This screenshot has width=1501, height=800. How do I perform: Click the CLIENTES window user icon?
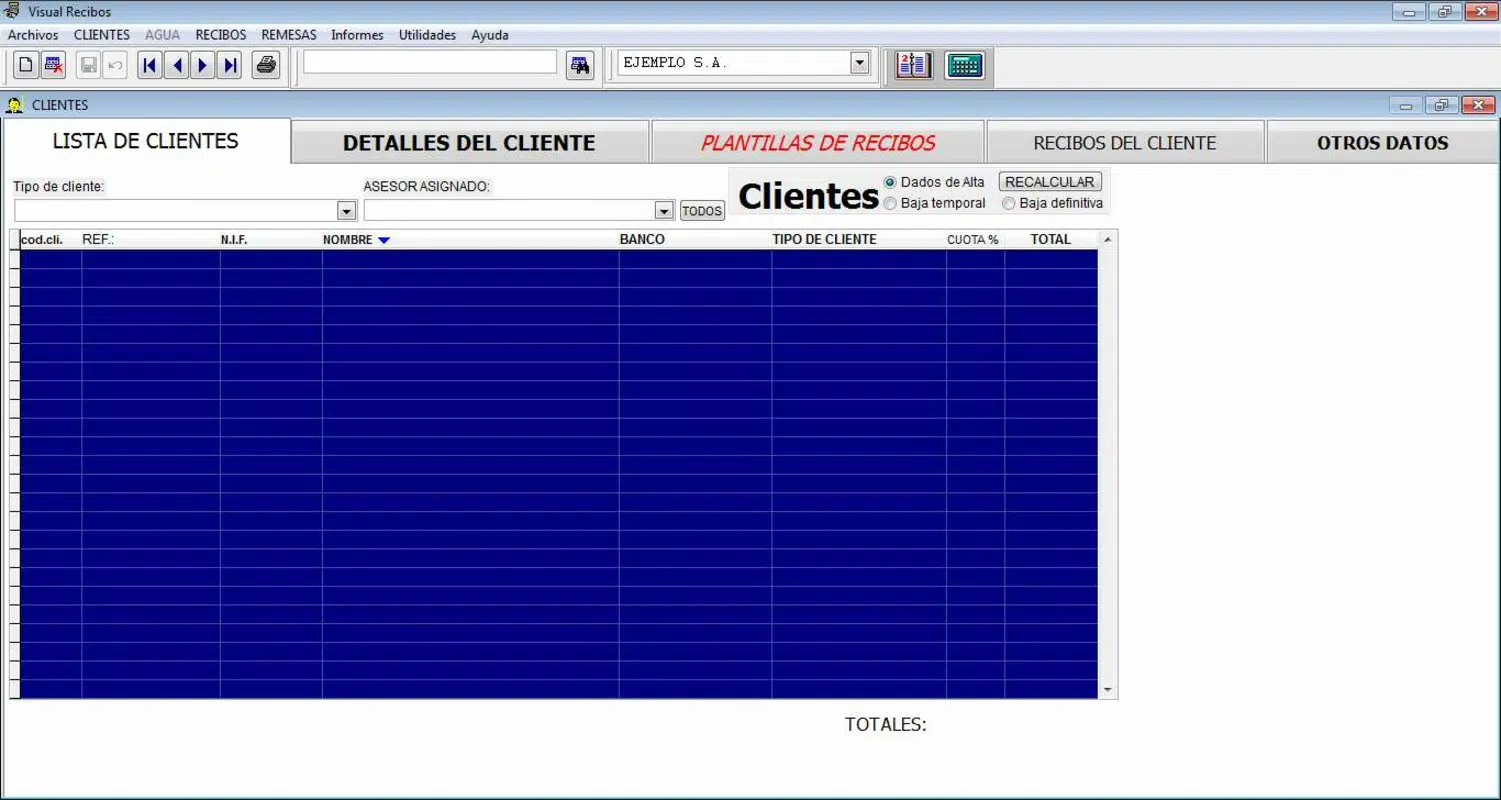[15, 105]
